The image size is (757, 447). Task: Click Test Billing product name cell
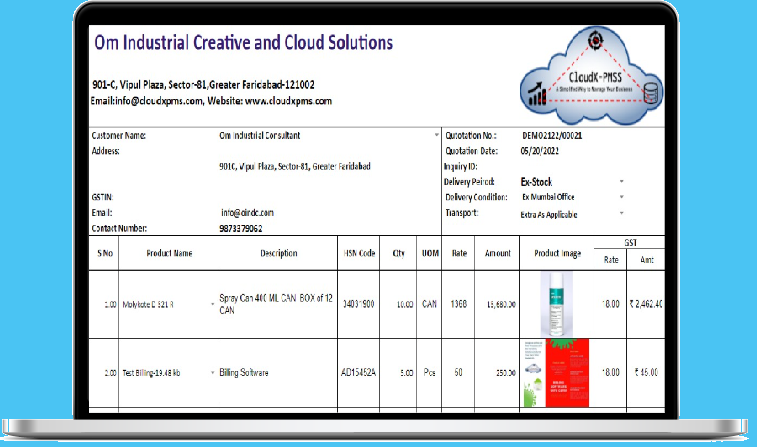[151, 373]
